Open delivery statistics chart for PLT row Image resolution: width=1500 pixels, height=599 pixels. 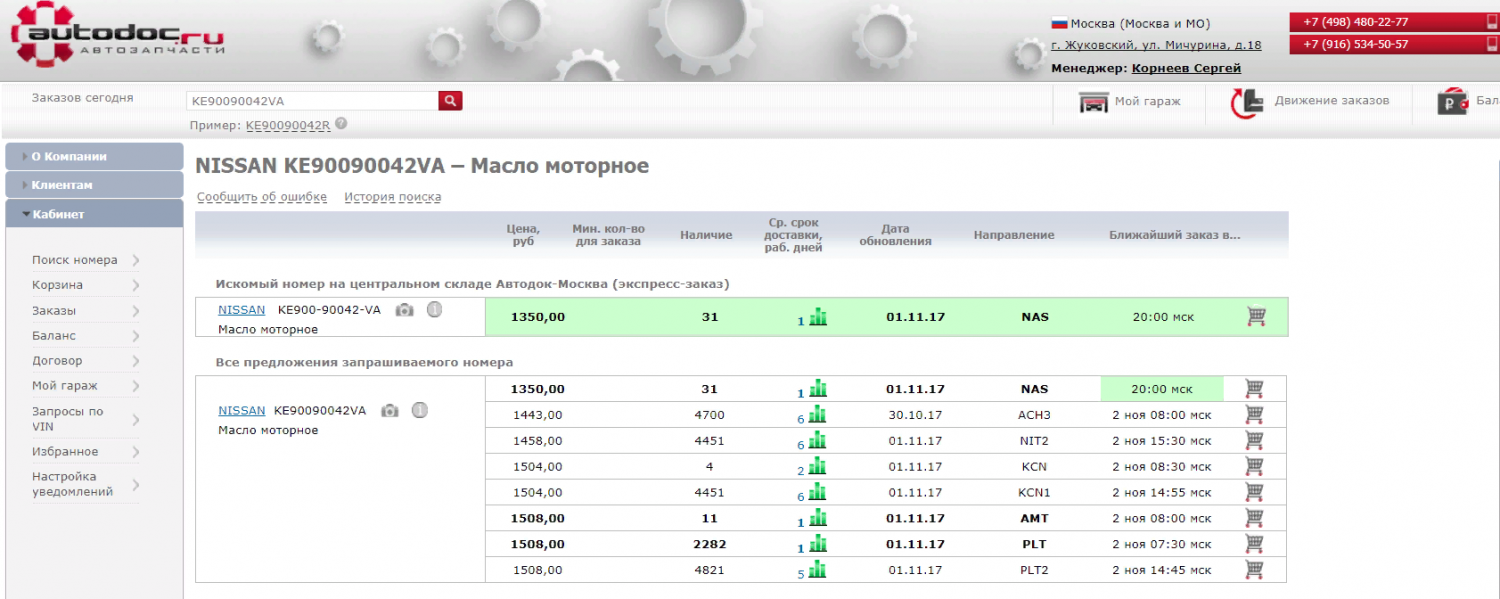pos(818,544)
